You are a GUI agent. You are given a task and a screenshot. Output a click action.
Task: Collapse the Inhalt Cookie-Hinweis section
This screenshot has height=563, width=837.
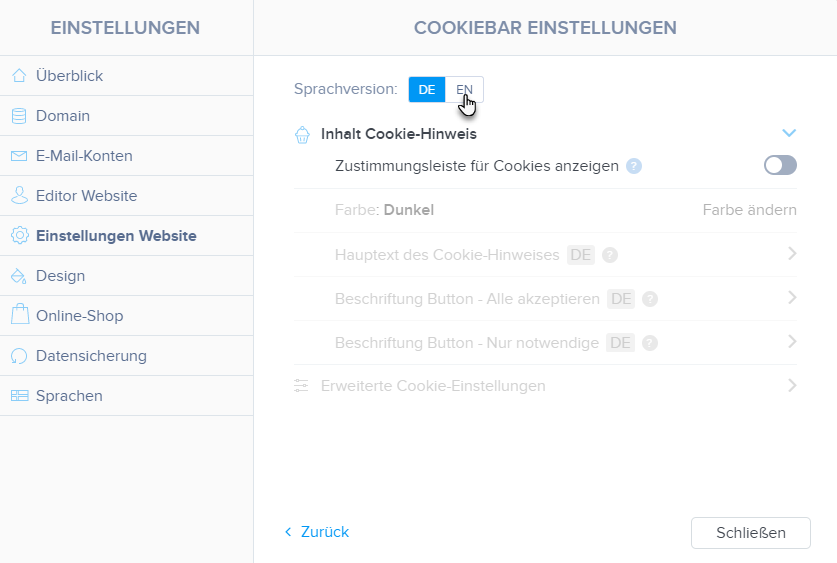(x=789, y=133)
